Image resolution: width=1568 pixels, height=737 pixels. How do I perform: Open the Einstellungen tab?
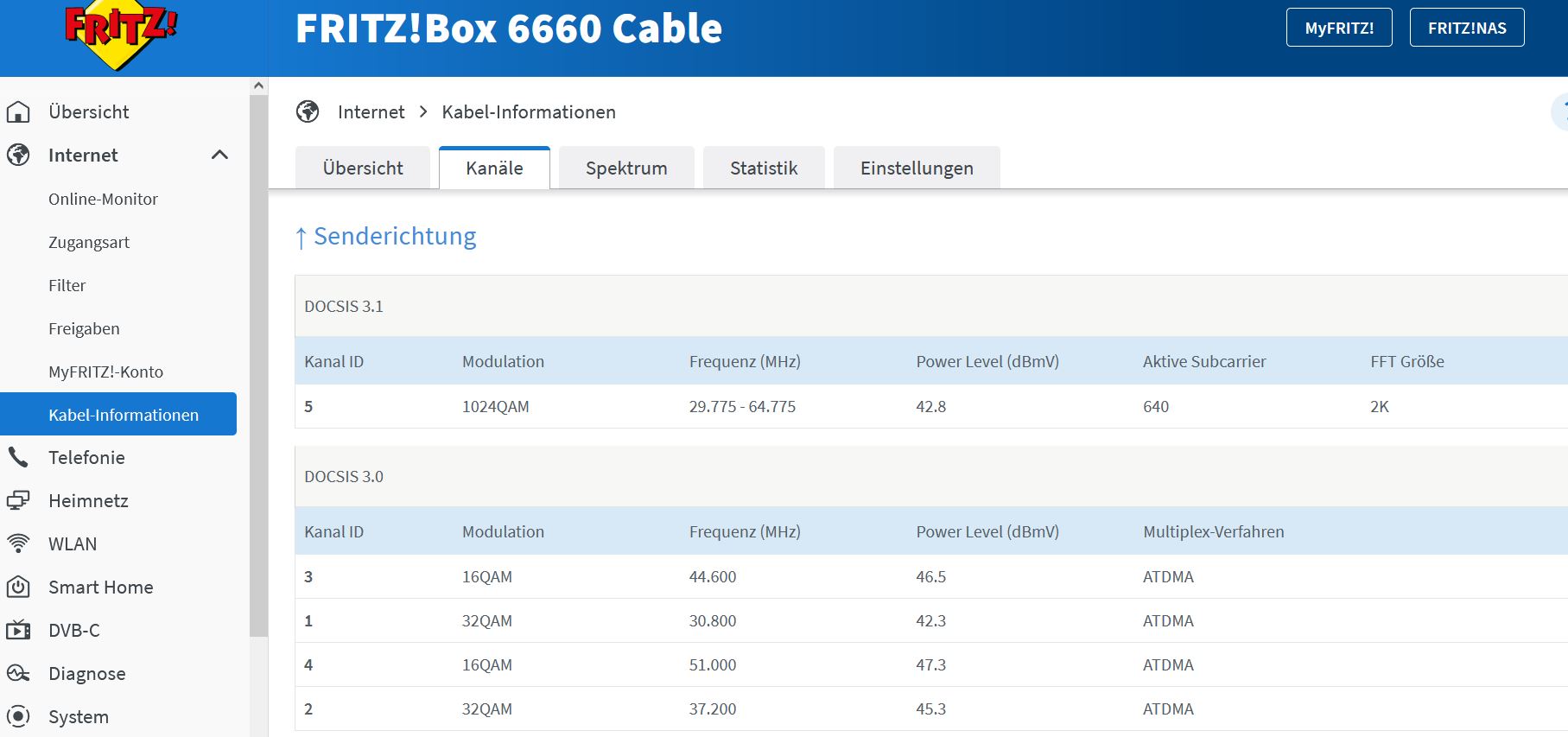(917, 168)
